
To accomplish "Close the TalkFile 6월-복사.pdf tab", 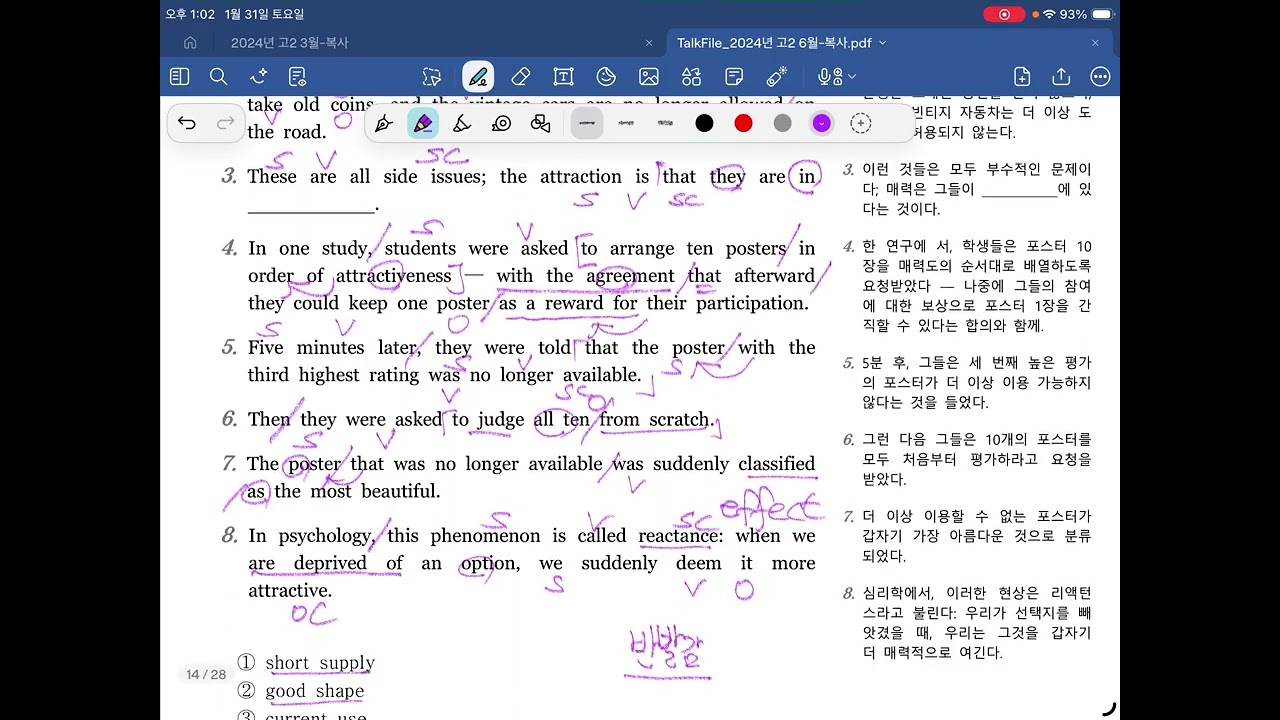I will [x=1095, y=43].
